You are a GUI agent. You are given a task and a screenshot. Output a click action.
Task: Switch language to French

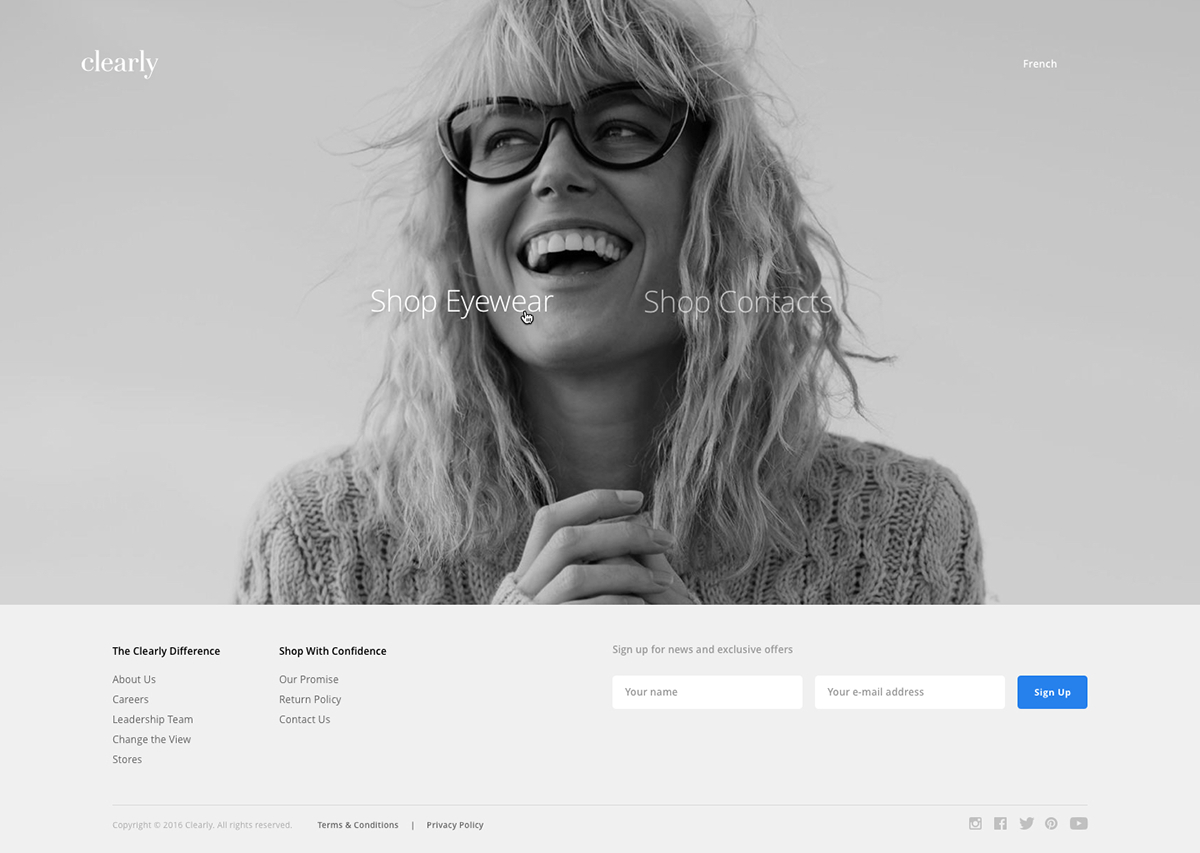click(1039, 64)
